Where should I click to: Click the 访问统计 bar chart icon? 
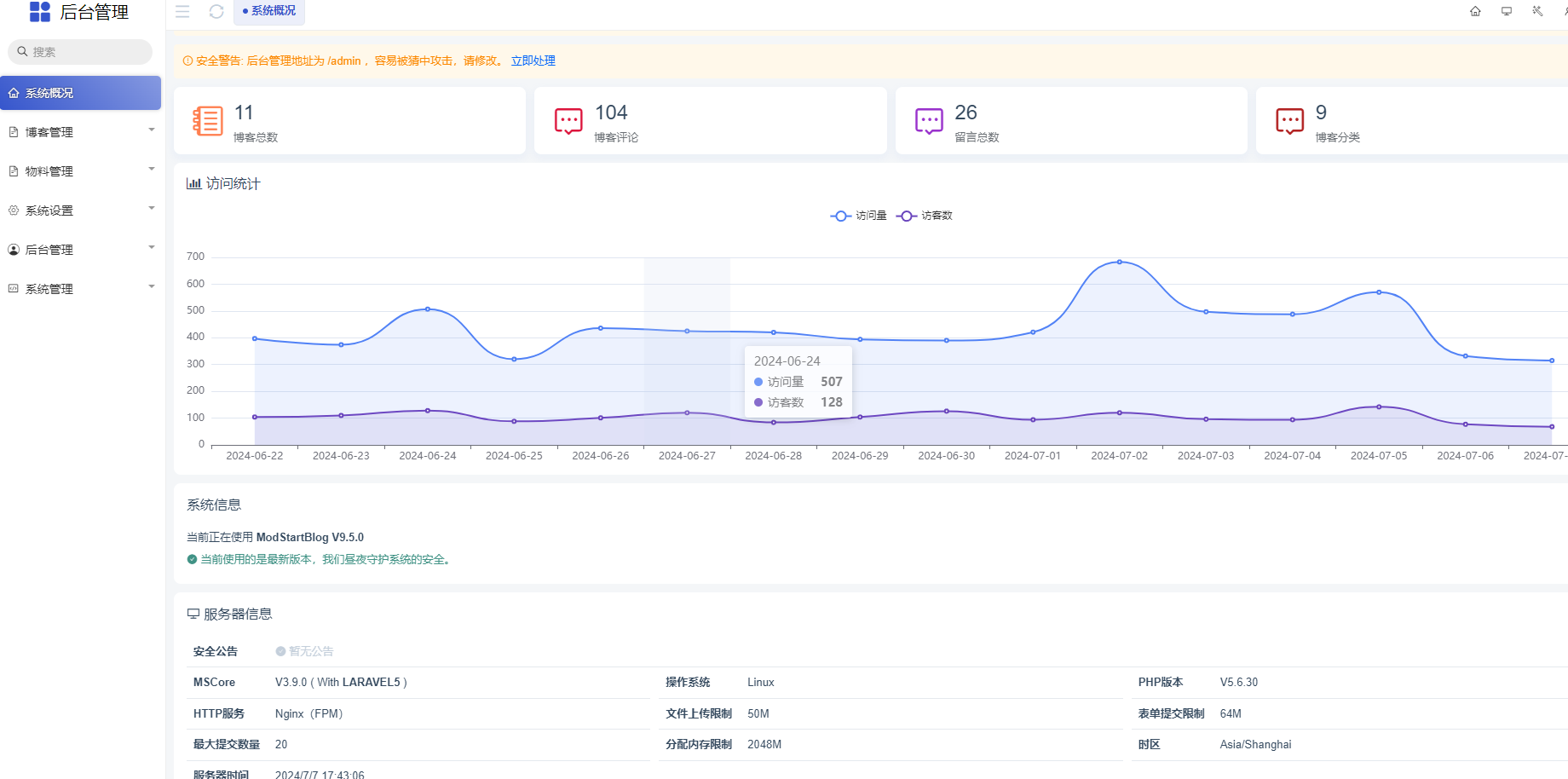tap(193, 183)
